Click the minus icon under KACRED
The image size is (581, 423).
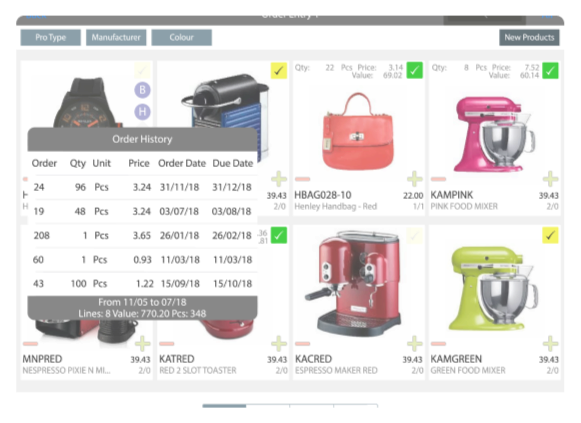[302, 344]
